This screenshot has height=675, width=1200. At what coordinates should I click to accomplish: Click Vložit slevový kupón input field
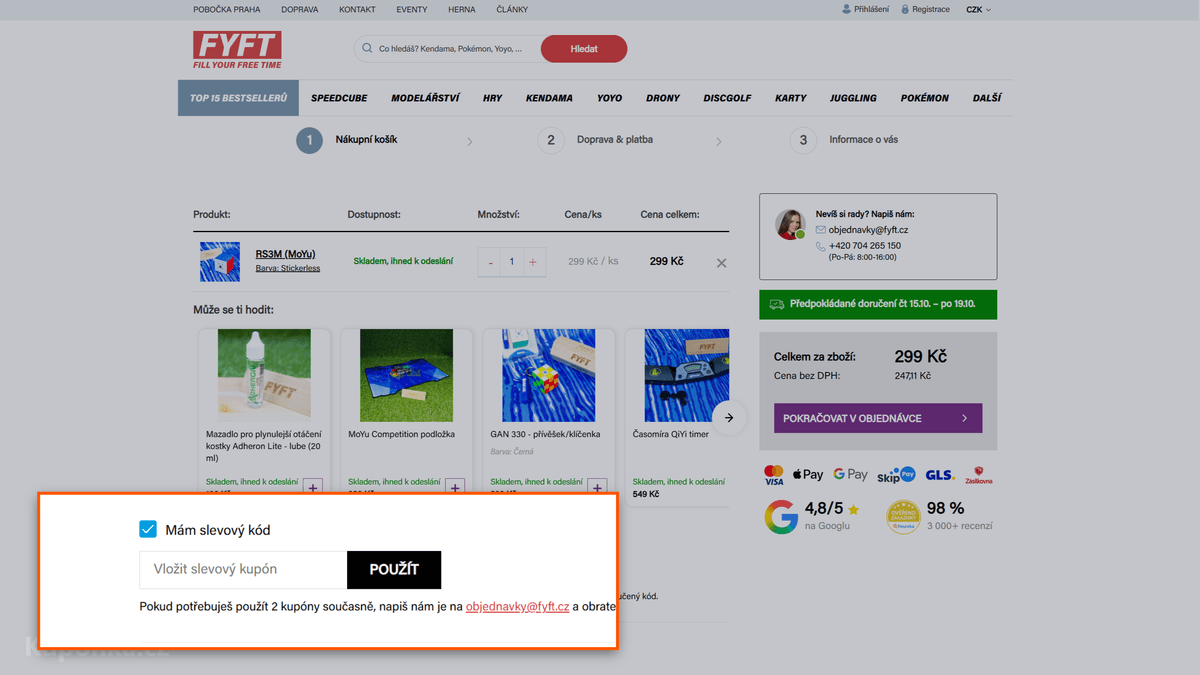pyautogui.click(x=243, y=569)
